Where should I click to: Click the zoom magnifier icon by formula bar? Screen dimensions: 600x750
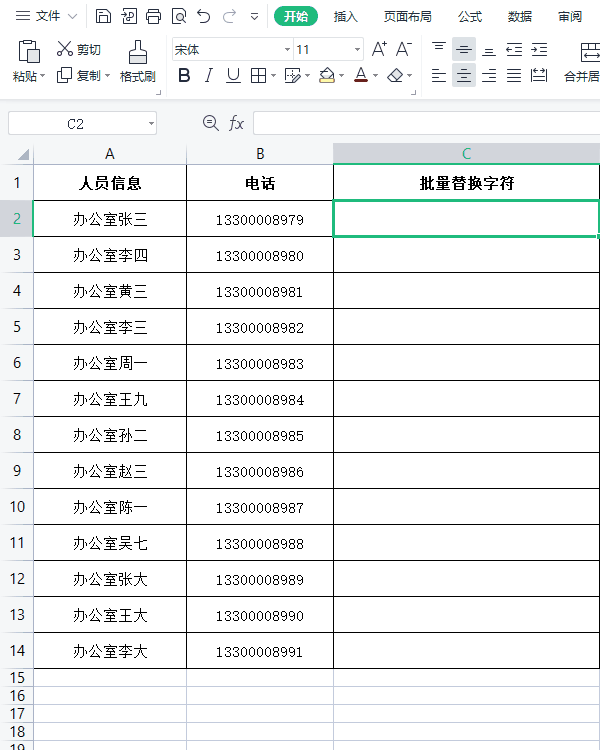211,123
